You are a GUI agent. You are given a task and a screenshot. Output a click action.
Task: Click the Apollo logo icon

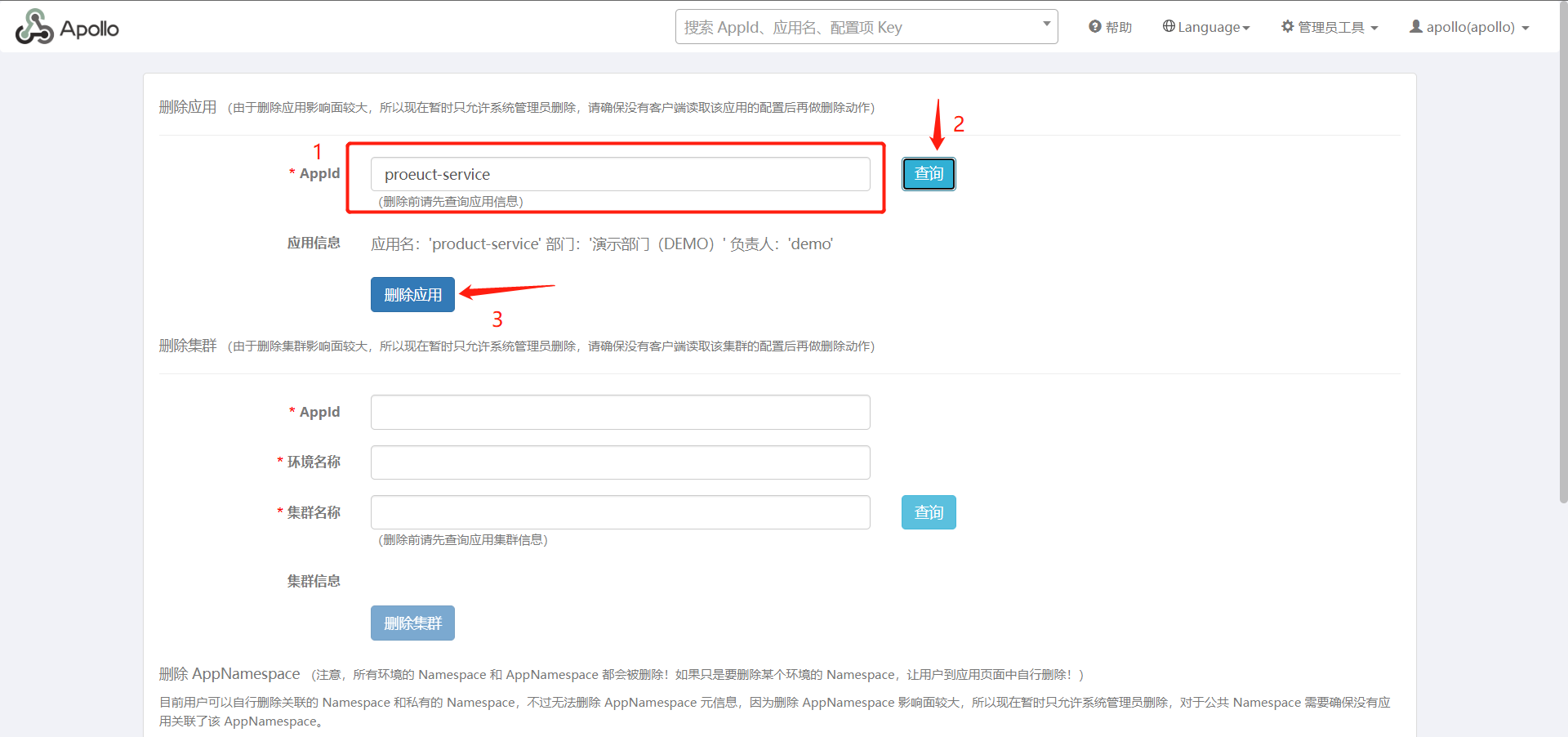coord(34,27)
